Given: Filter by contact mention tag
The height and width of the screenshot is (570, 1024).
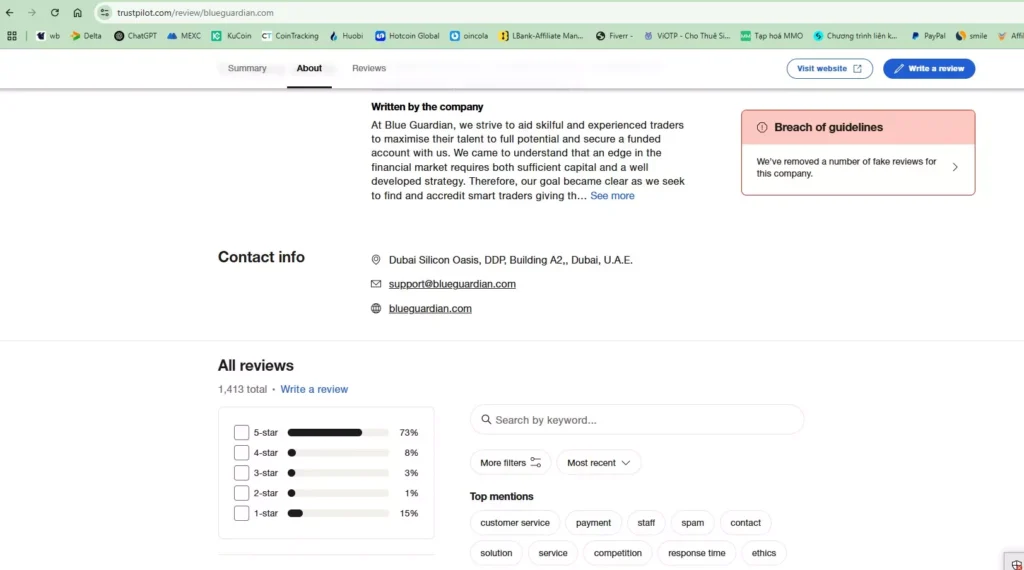Looking at the screenshot, I should tap(745, 522).
